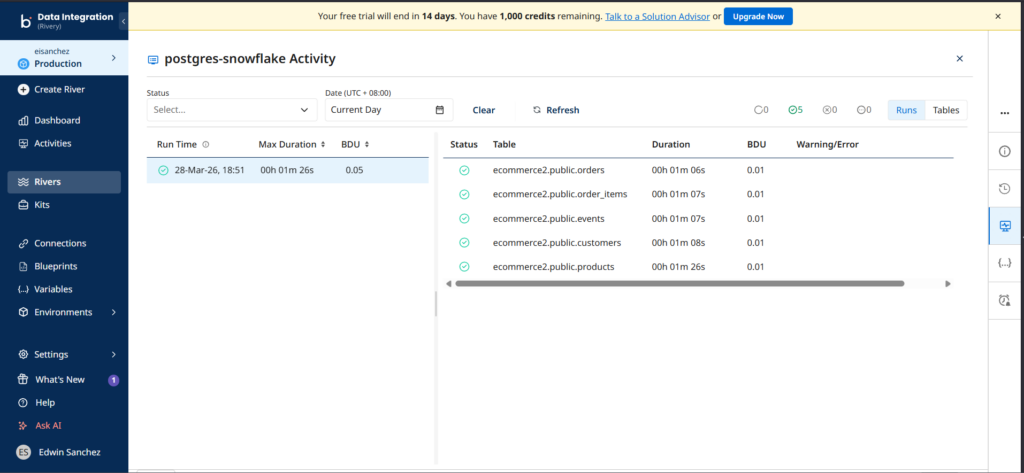Click the ecommerce2.public.products table row
The width and height of the screenshot is (1024, 473).
click(697, 267)
